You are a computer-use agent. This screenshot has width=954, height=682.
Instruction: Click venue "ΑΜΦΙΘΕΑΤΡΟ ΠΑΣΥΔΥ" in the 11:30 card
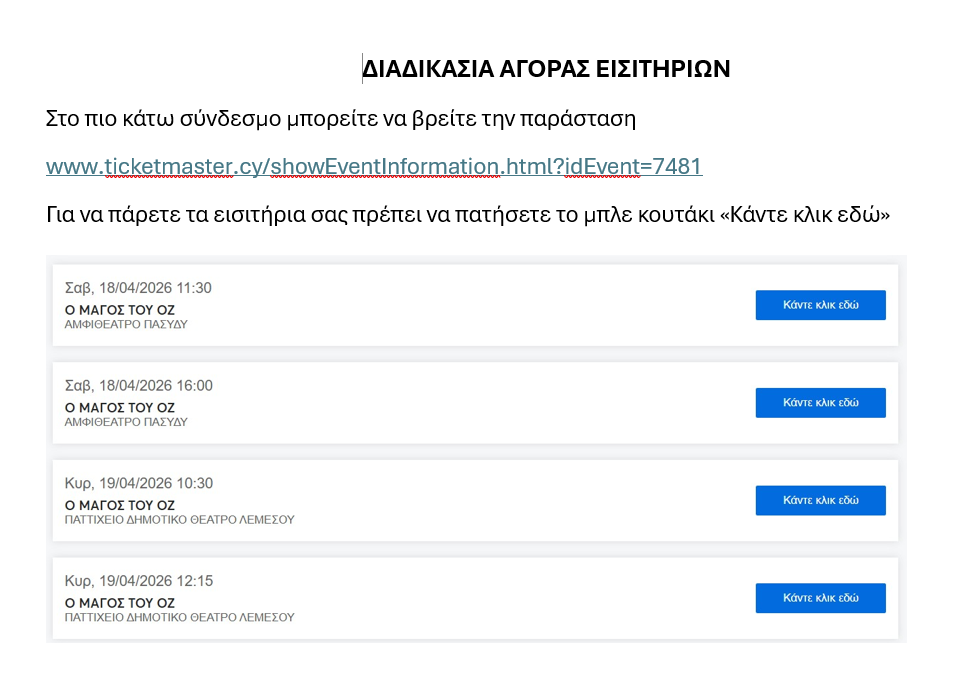pyautogui.click(x=126, y=324)
